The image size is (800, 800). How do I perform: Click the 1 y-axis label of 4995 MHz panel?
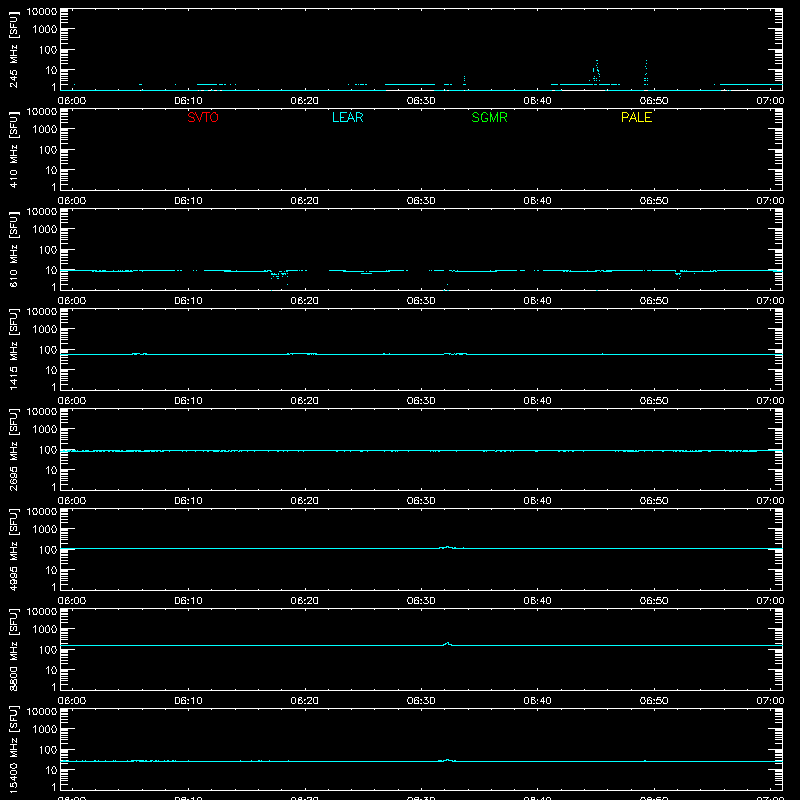coord(54,587)
